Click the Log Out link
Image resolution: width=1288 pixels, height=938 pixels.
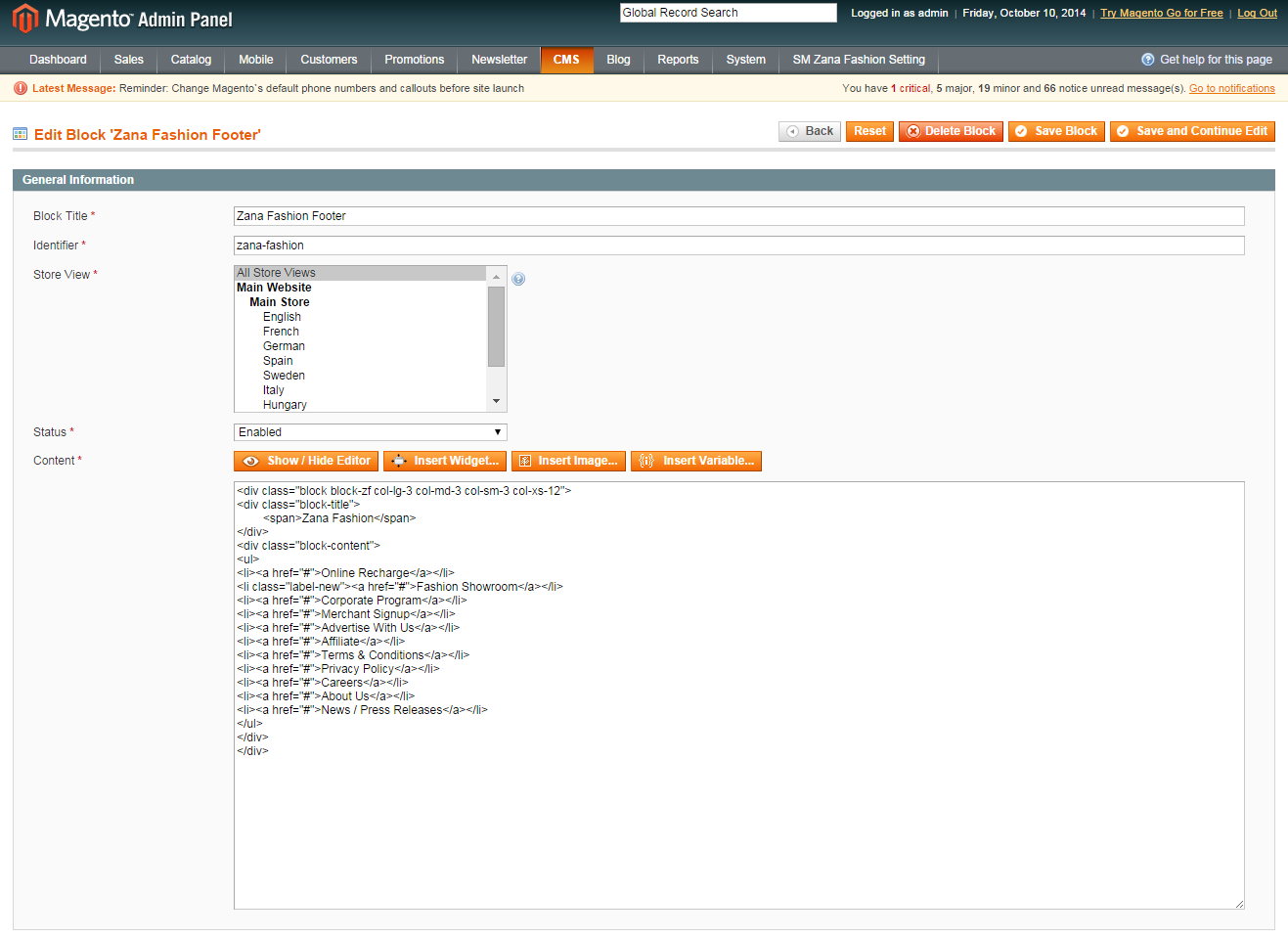[x=1257, y=13]
